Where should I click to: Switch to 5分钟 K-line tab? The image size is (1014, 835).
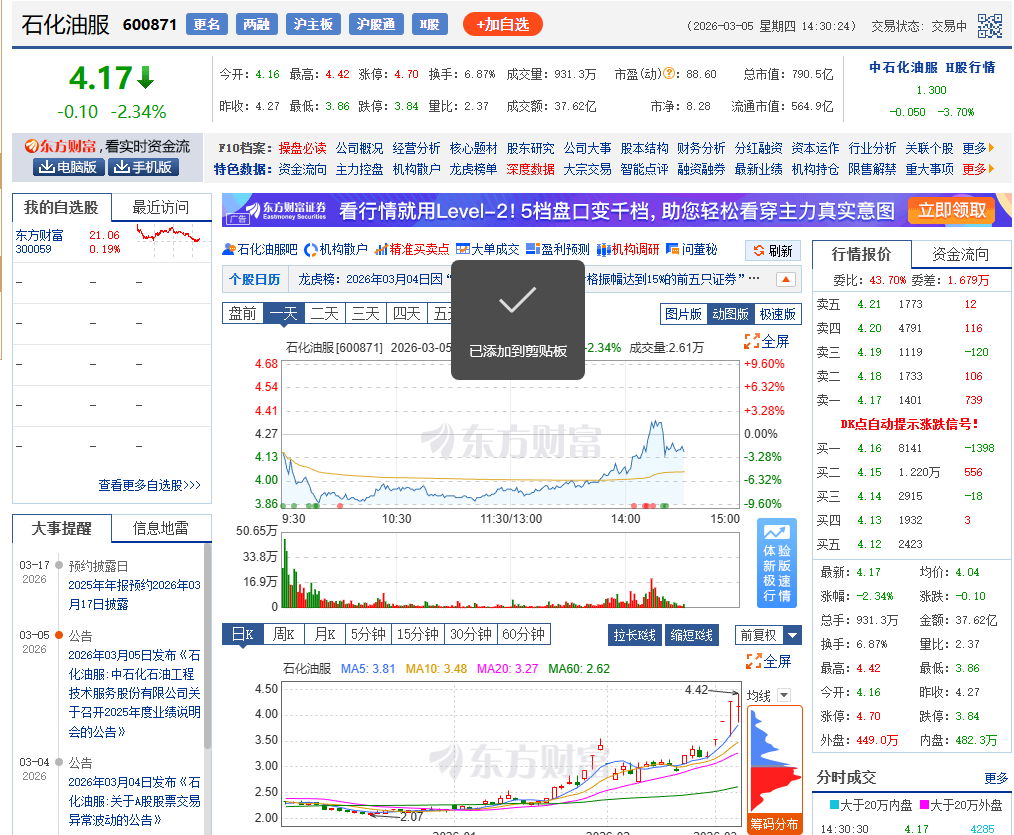pyautogui.click(x=368, y=634)
